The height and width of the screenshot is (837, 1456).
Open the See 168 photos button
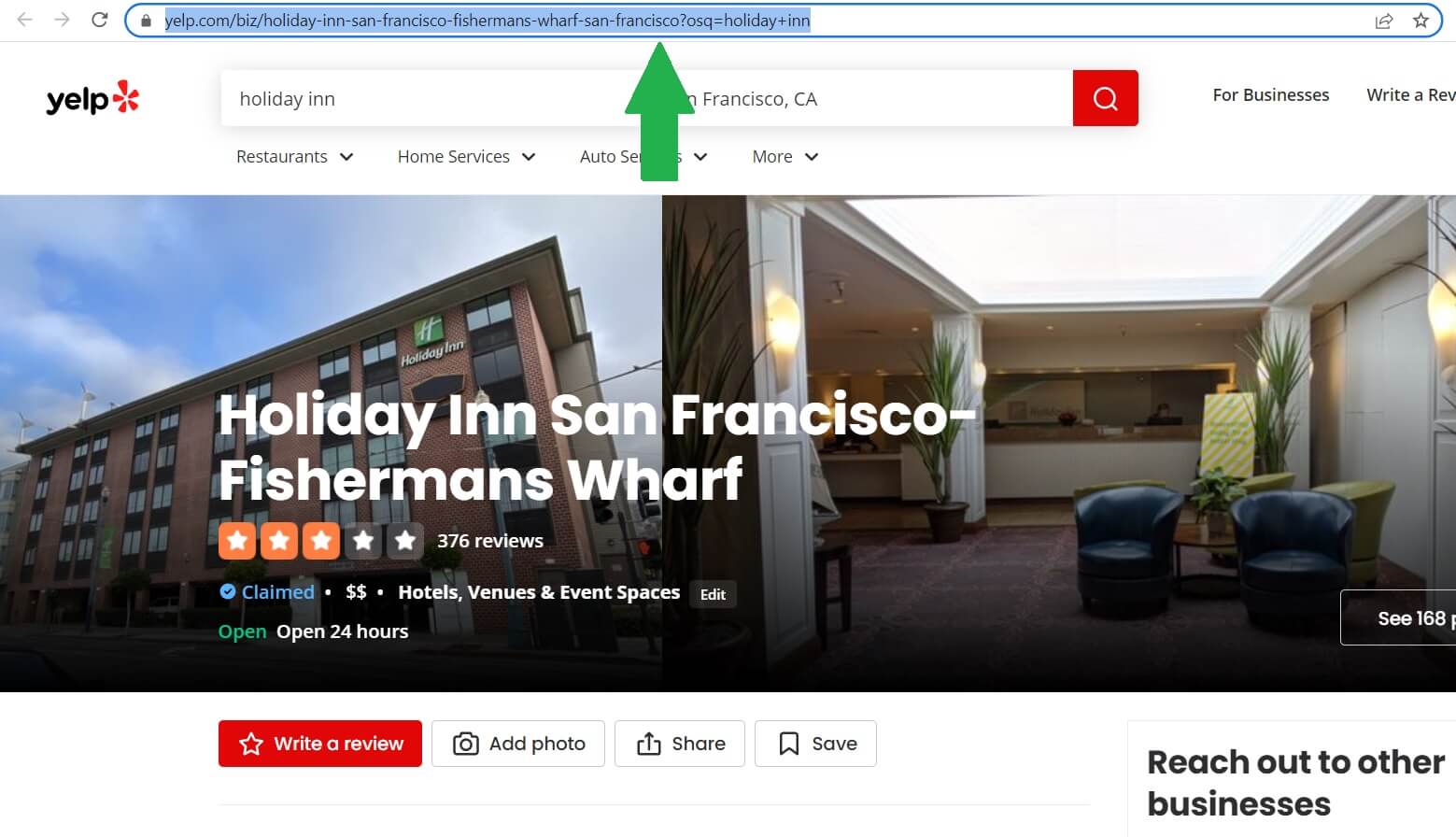(x=1398, y=617)
